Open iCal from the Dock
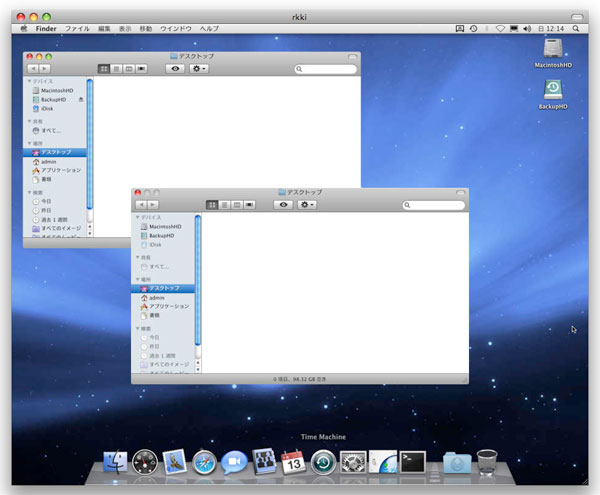 (x=293, y=462)
